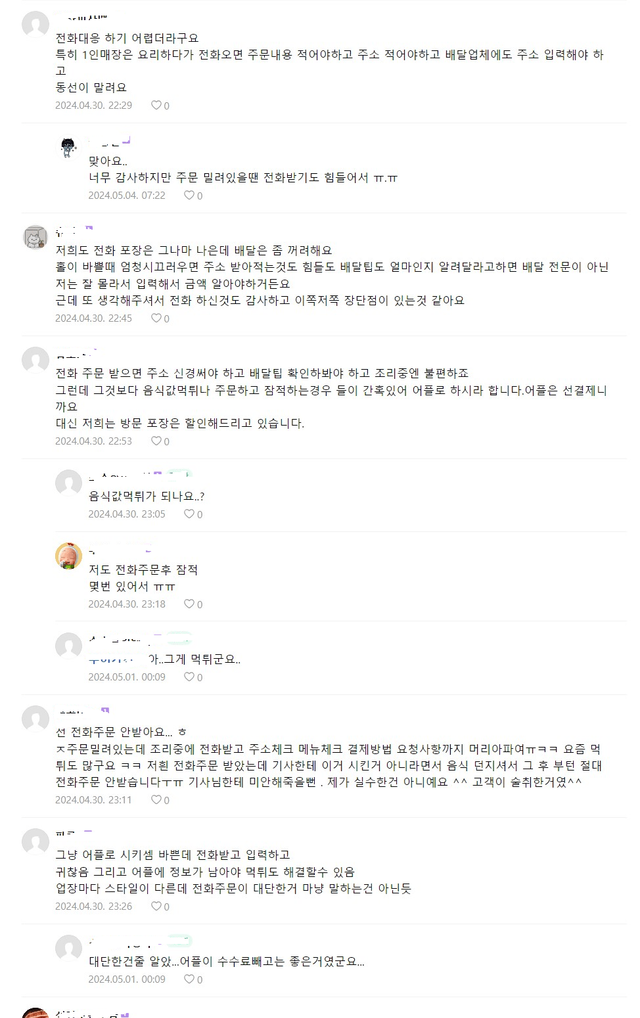Open profile avatar next to '그냥 어플로 시키셈'
640x1018 pixels.
(x=35, y=841)
